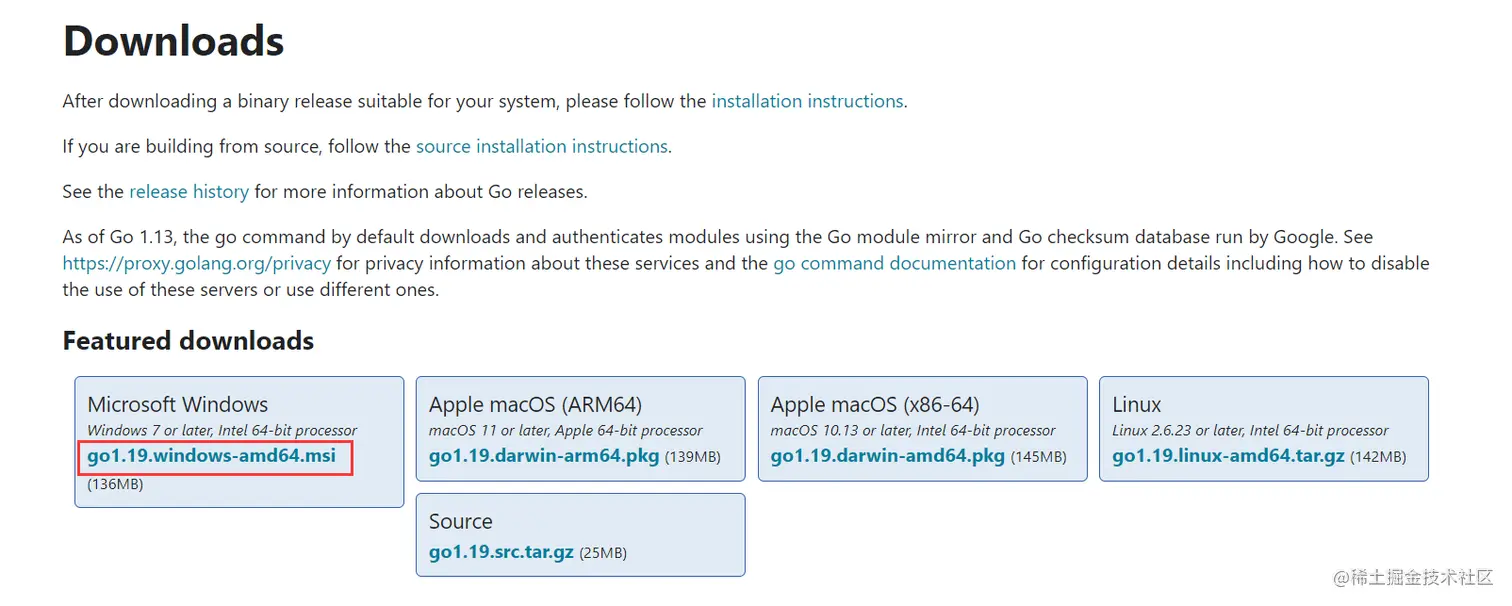Open the source installation instructions link

[541, 146]
